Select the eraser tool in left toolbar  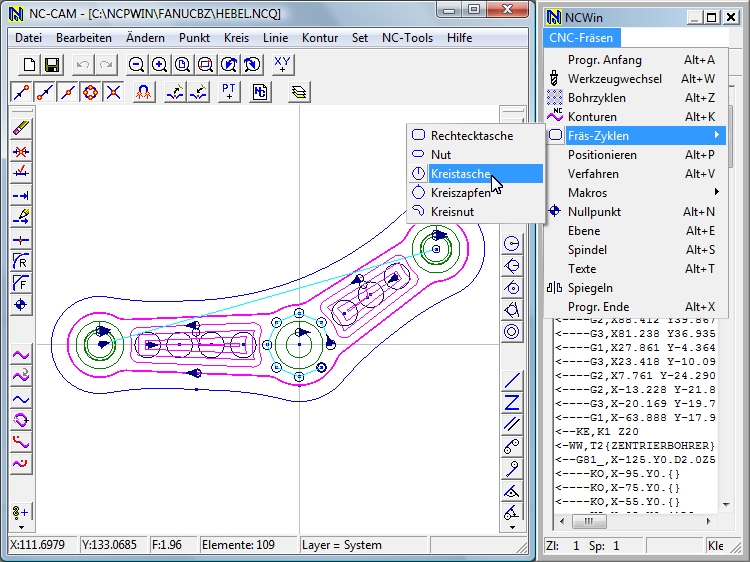[x=20, y=129]
